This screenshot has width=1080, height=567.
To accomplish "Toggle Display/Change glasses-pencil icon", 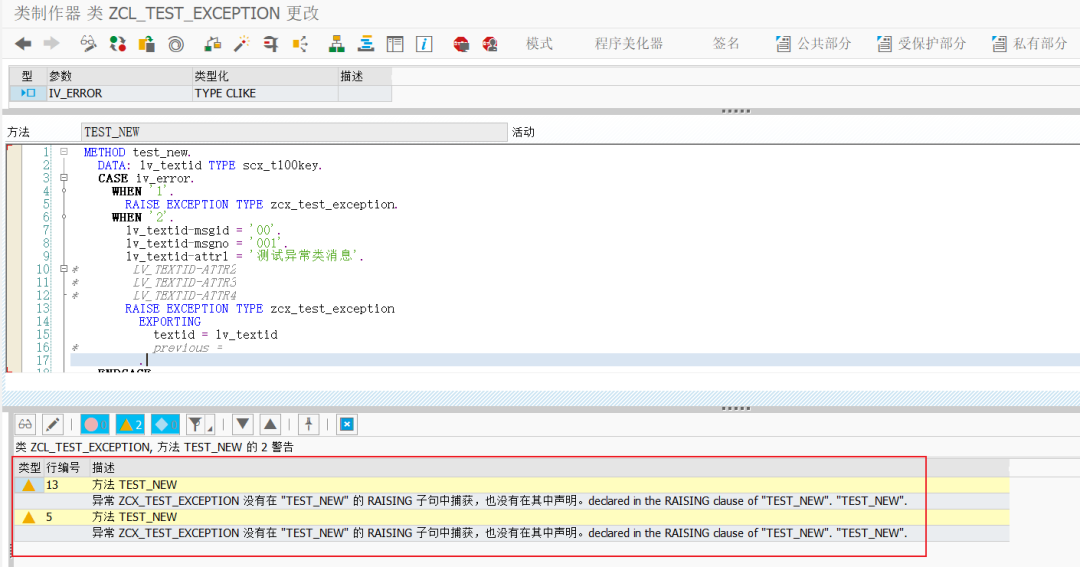I will (x=88, y=44).
